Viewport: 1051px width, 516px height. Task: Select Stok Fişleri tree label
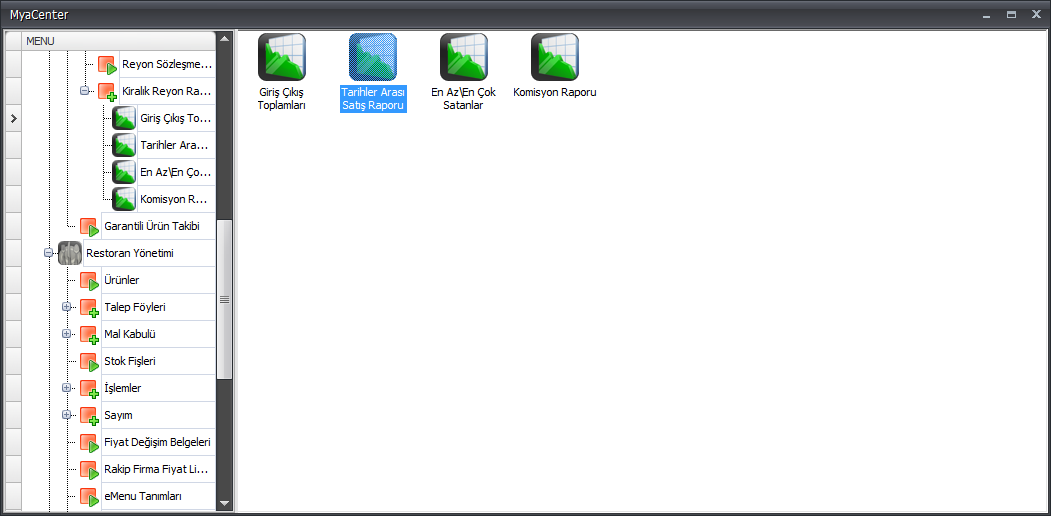coord(130,361)
